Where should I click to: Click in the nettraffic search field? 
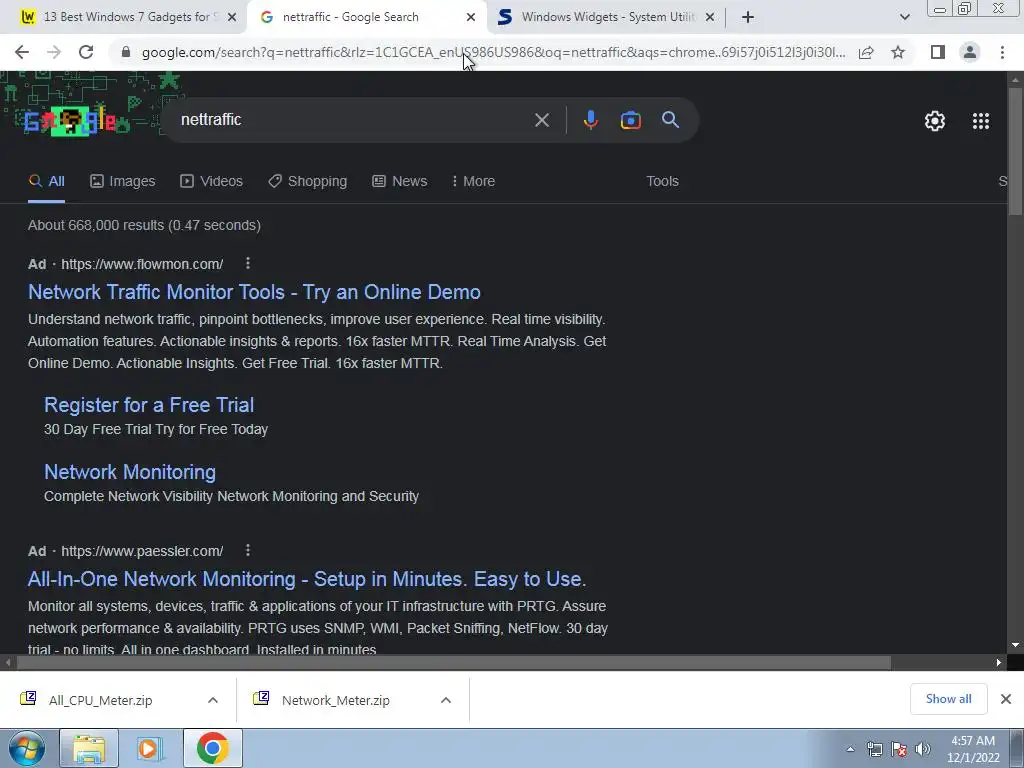353,120
